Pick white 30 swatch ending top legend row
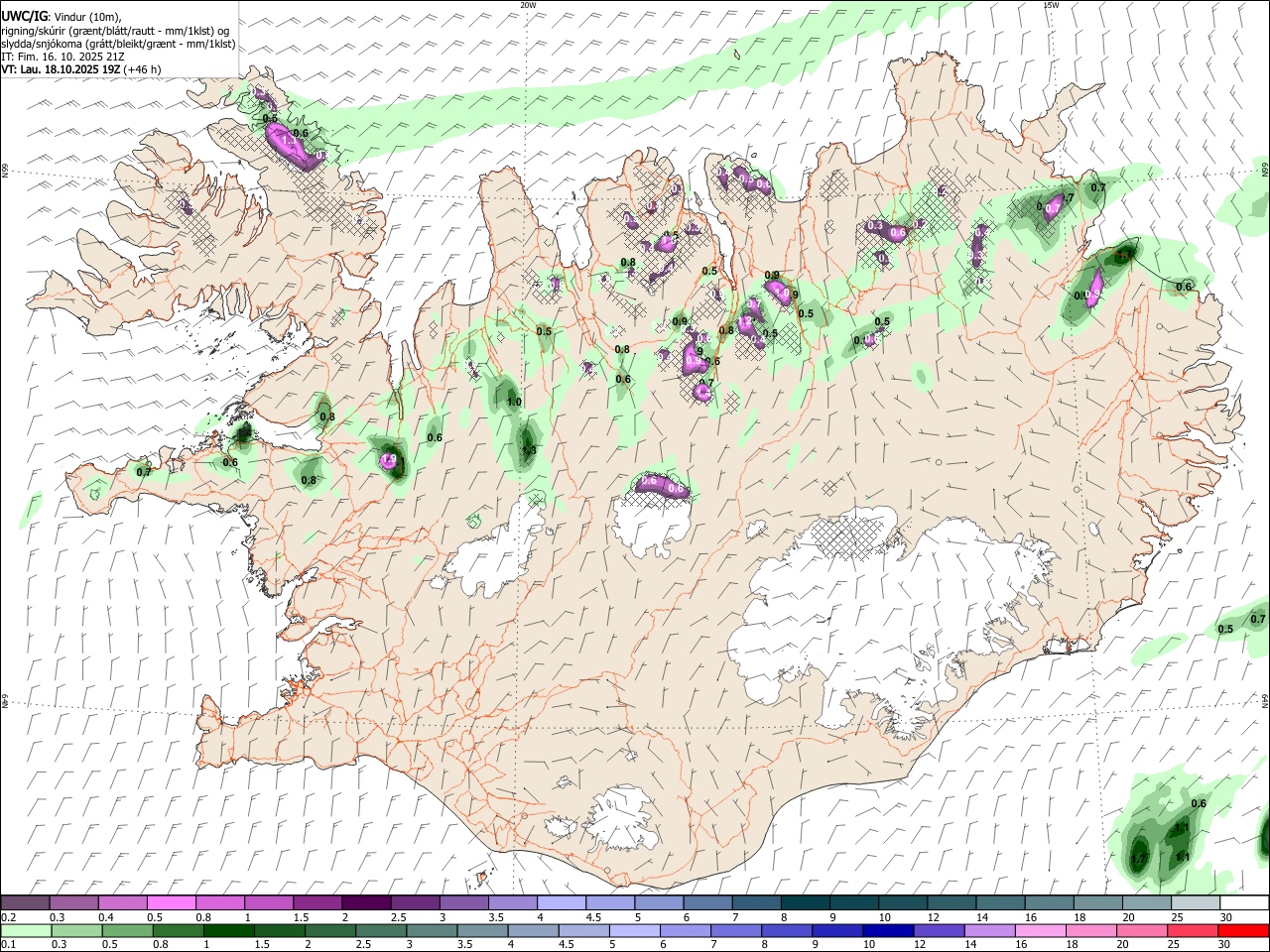Screen dimensions: 1270x952 [1243, 903]
